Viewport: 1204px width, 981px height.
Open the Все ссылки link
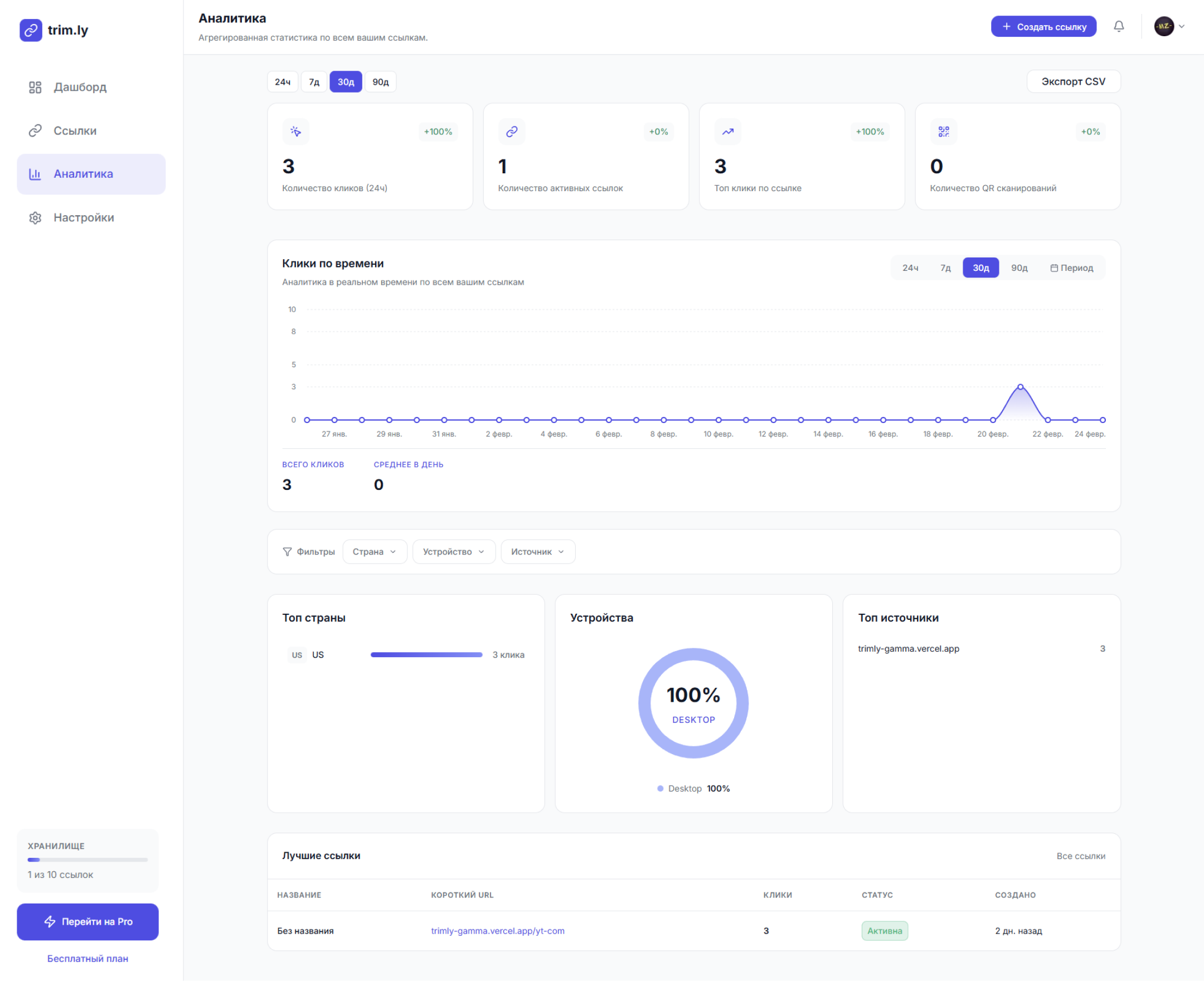pyautogui.click(x=1081, y=856)
